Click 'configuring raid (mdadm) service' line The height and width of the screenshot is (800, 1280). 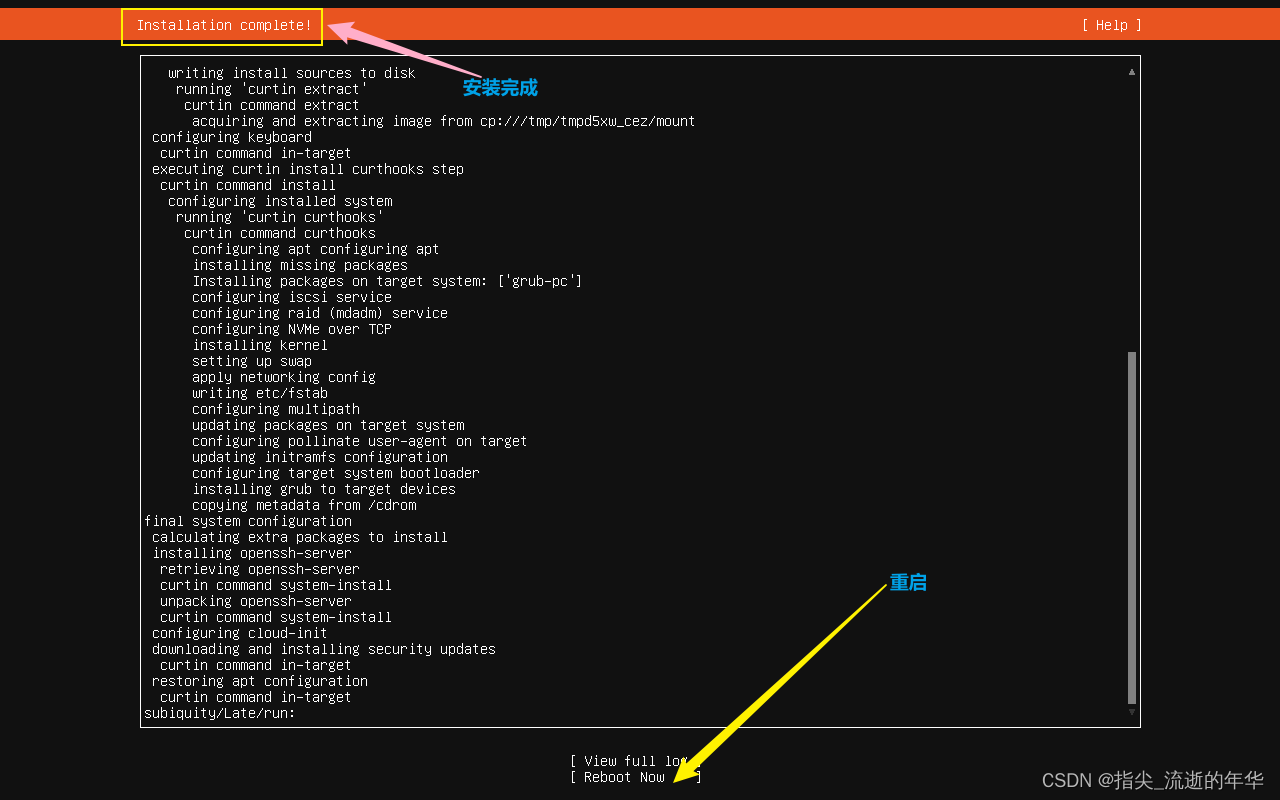tap(319, 313)
